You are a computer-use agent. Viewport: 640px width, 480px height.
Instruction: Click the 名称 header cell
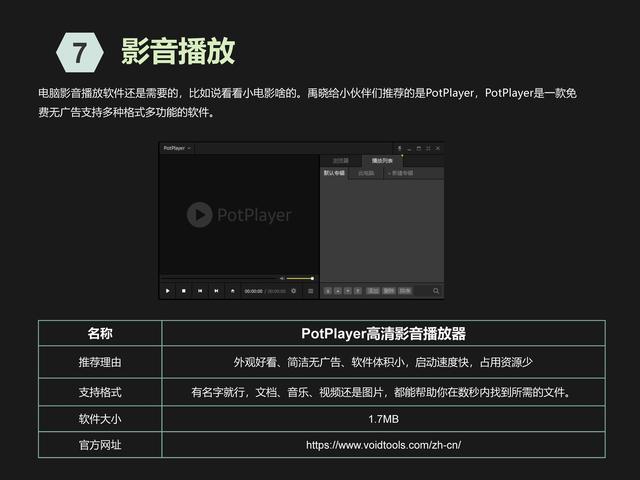[100, 333]
